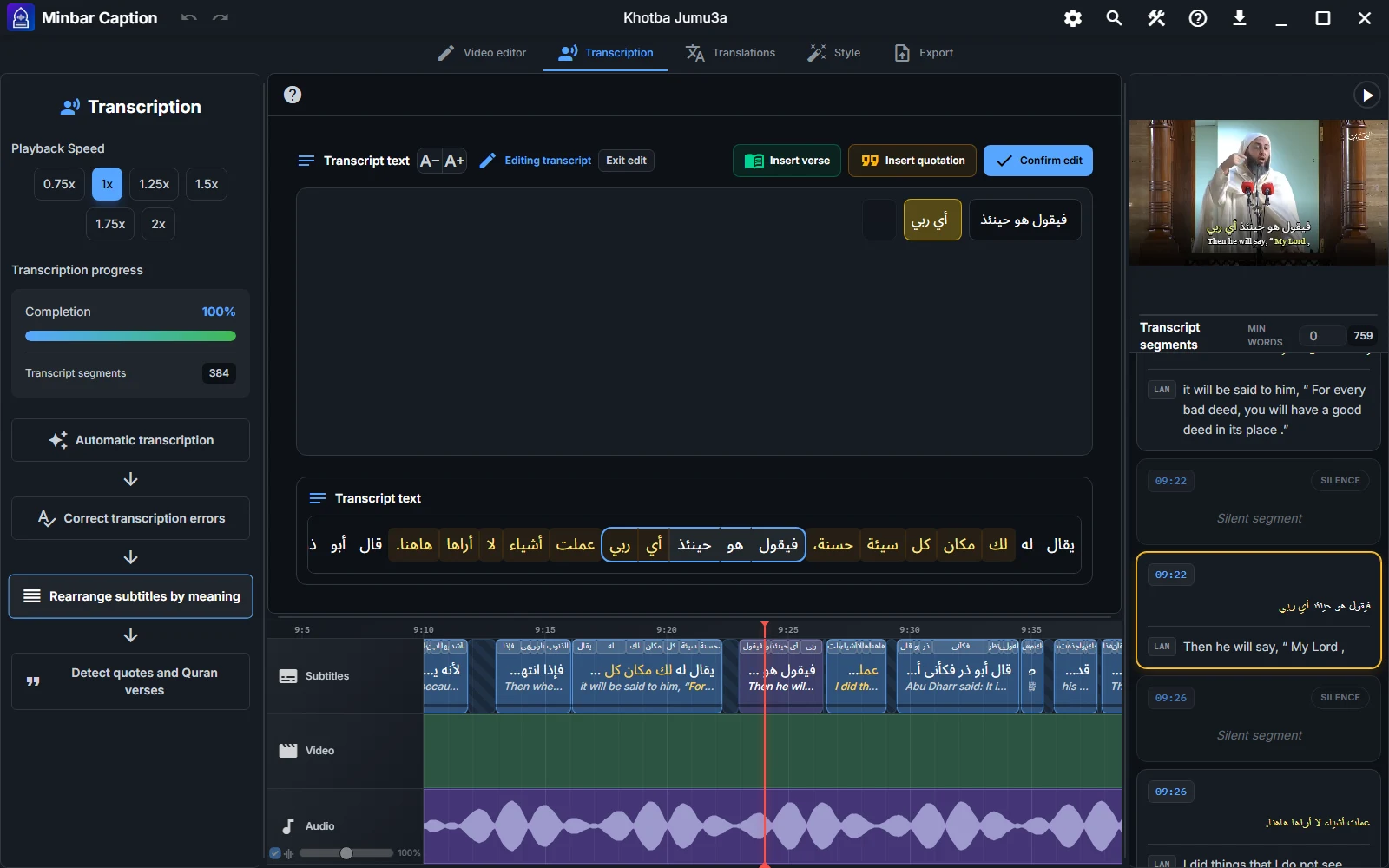Undo the last action
1389x868 pixels.
[189, 18]
